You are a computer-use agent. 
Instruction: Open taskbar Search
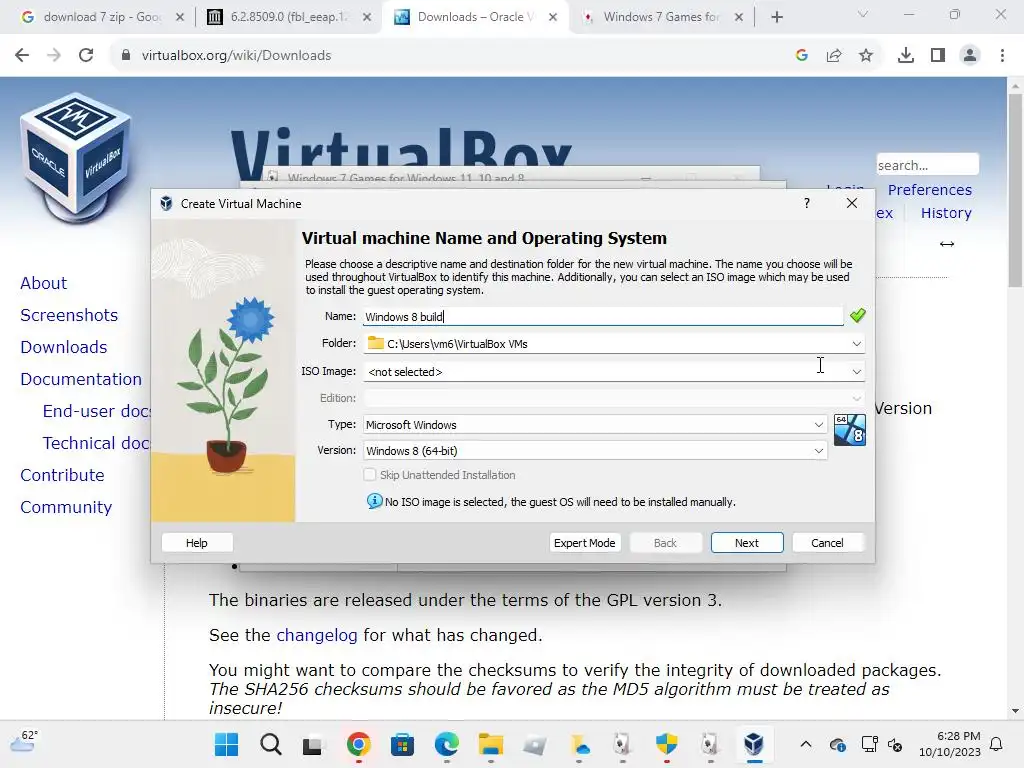coord(270,744)
